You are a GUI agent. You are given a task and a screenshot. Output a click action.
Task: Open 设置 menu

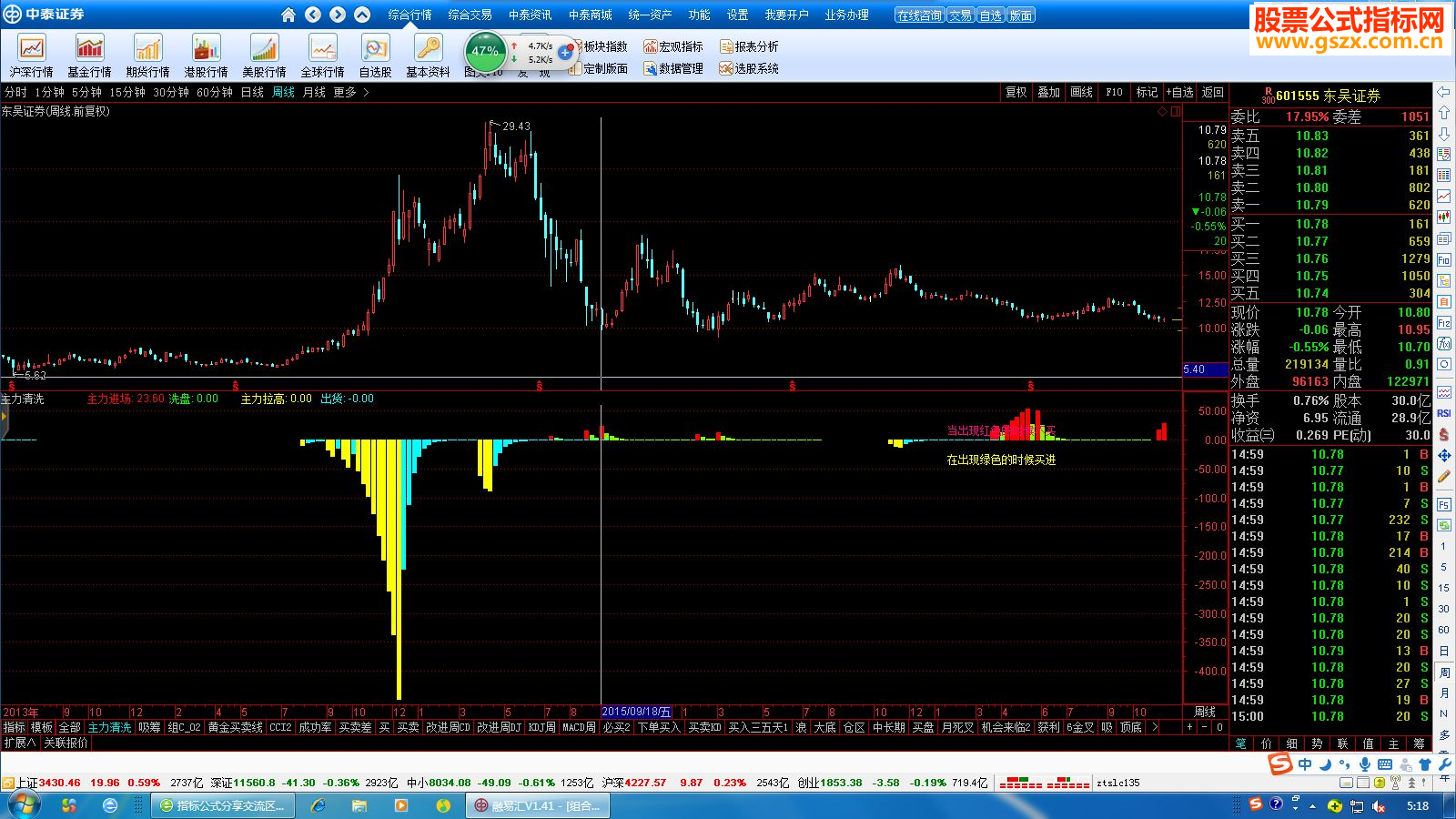(x=737, y=15)
